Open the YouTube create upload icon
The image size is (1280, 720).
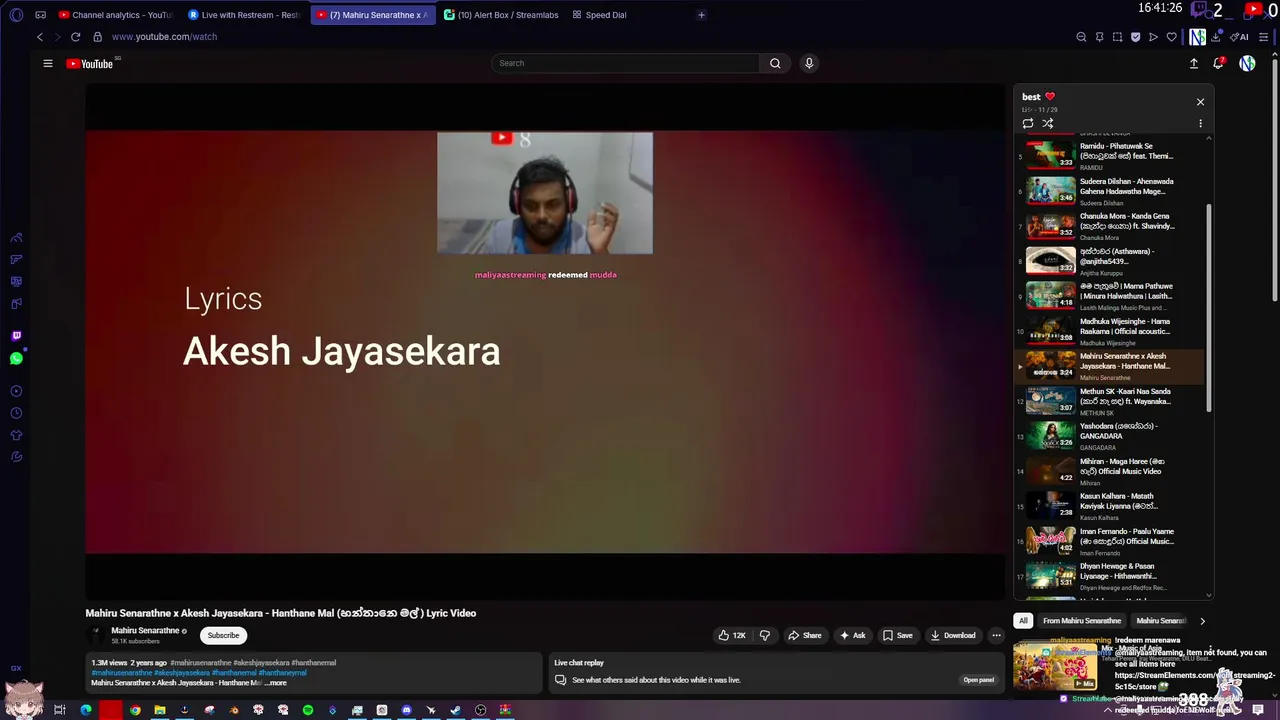pyautogui.click(x=1193, y=63)
